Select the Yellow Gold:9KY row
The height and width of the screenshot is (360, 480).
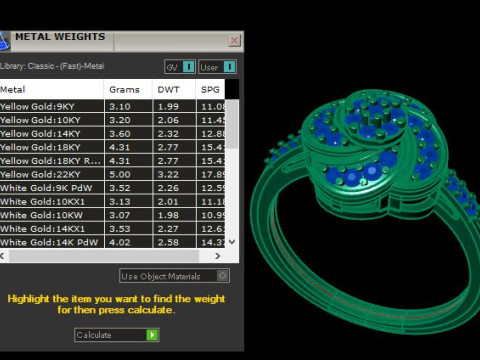point(112,106)
